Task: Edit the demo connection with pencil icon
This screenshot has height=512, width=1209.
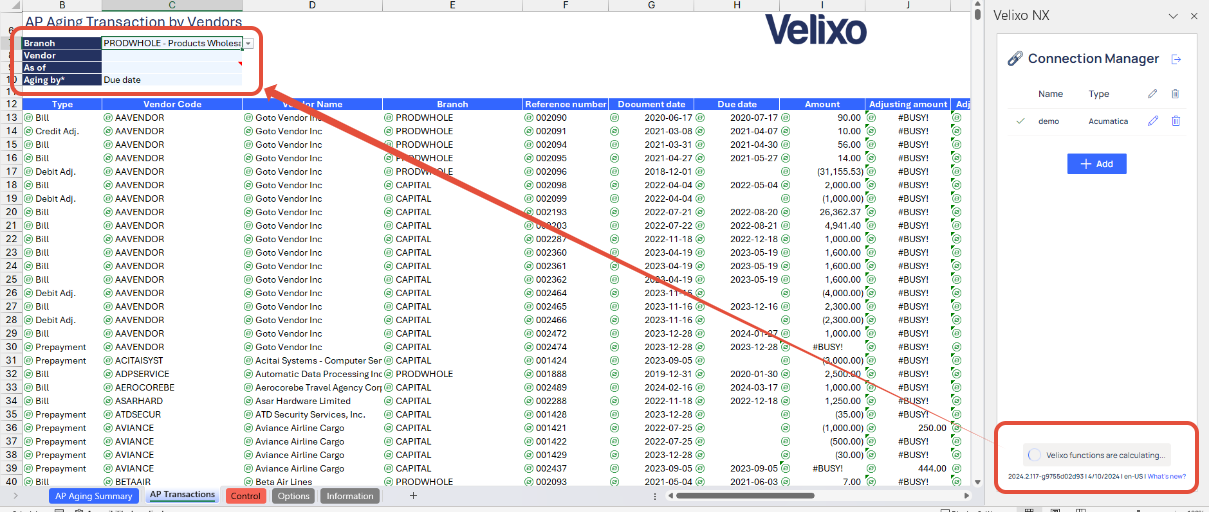Action: [1153, 121]
